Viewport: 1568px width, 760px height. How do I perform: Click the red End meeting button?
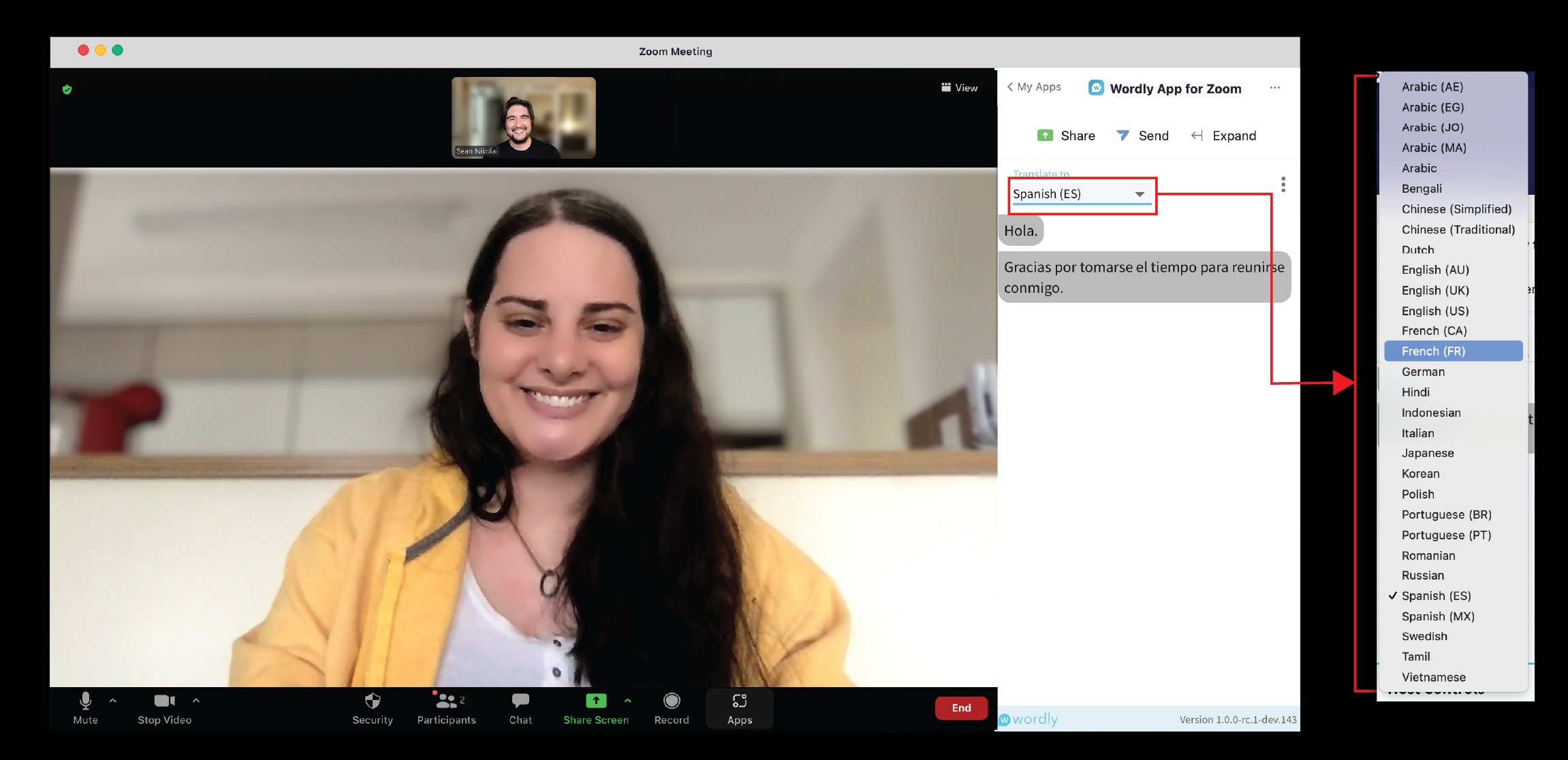click(x=961, y=708)
